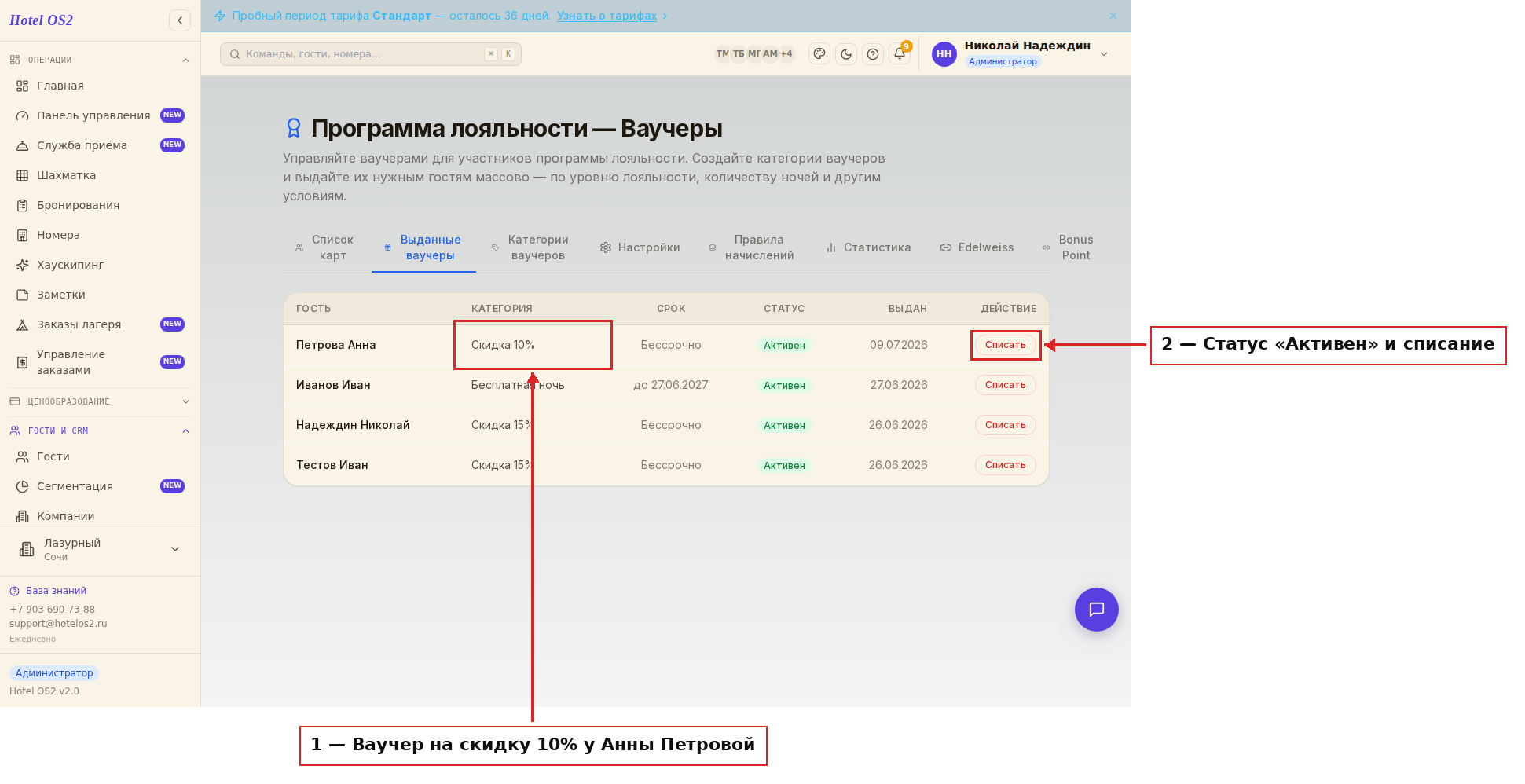Click phone number +7 903 690-73-88
Image resolution: width=1525 pixels, height=784 pixels.
(52, 610)
